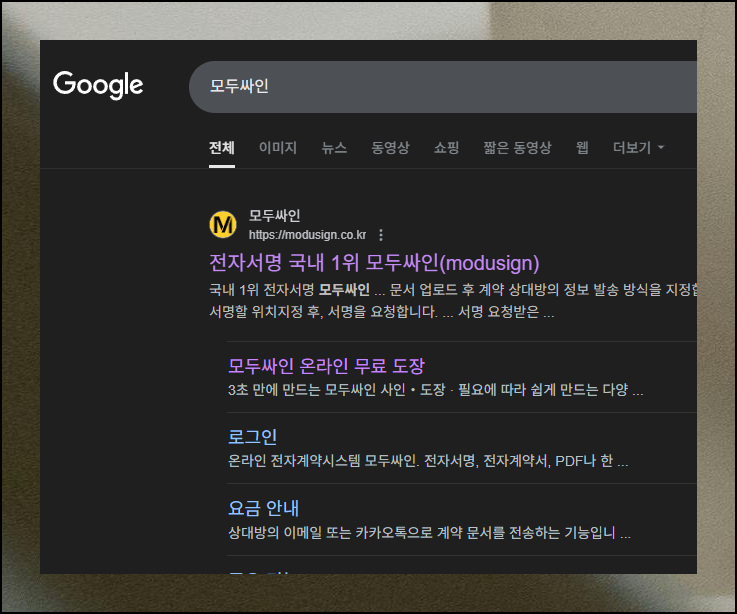
Task: Switch to the 뉴스 tab
Action: (334, 148)
